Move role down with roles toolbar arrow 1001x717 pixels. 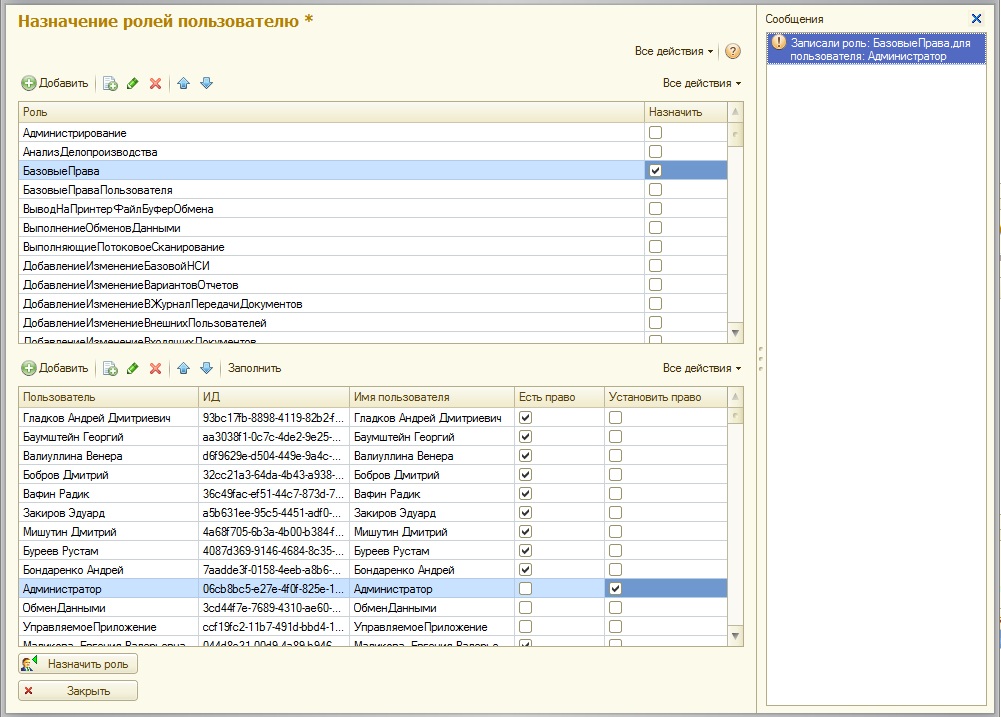(206, 84)
